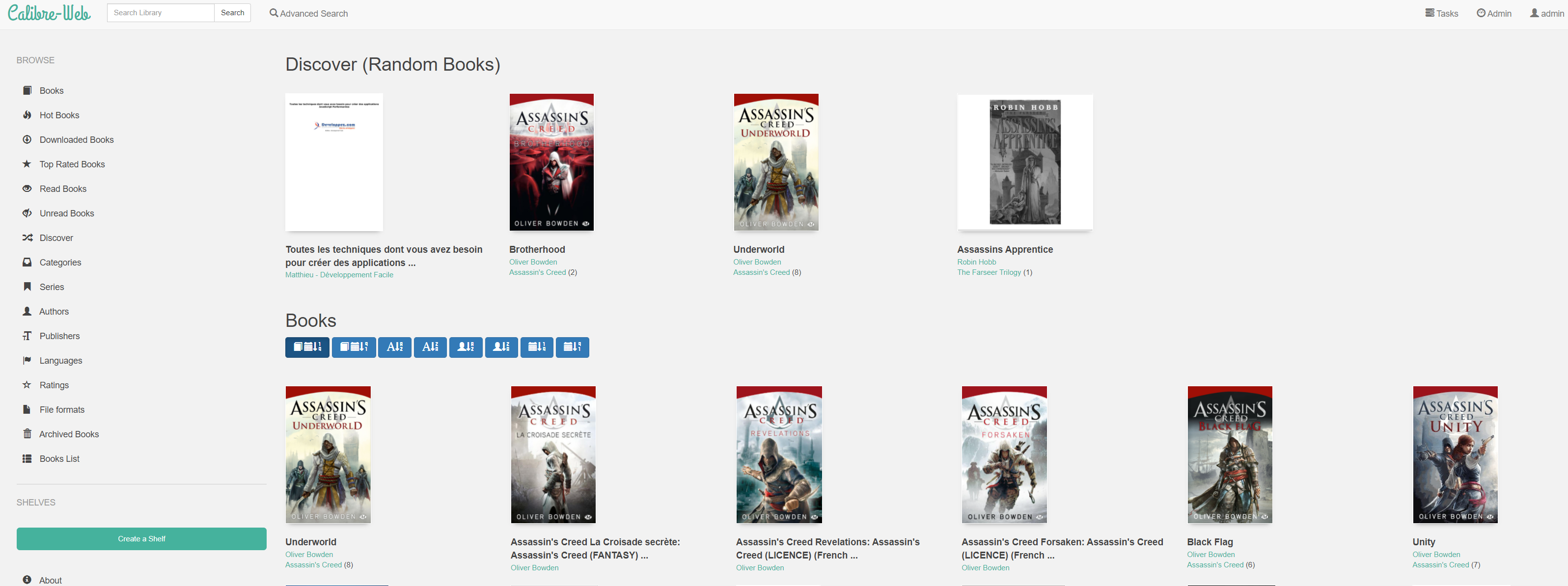The height and width of the screenshot is (586, 1568).
Task: Open Advanced Search from the top bar
Action: [x=308, y=13]
